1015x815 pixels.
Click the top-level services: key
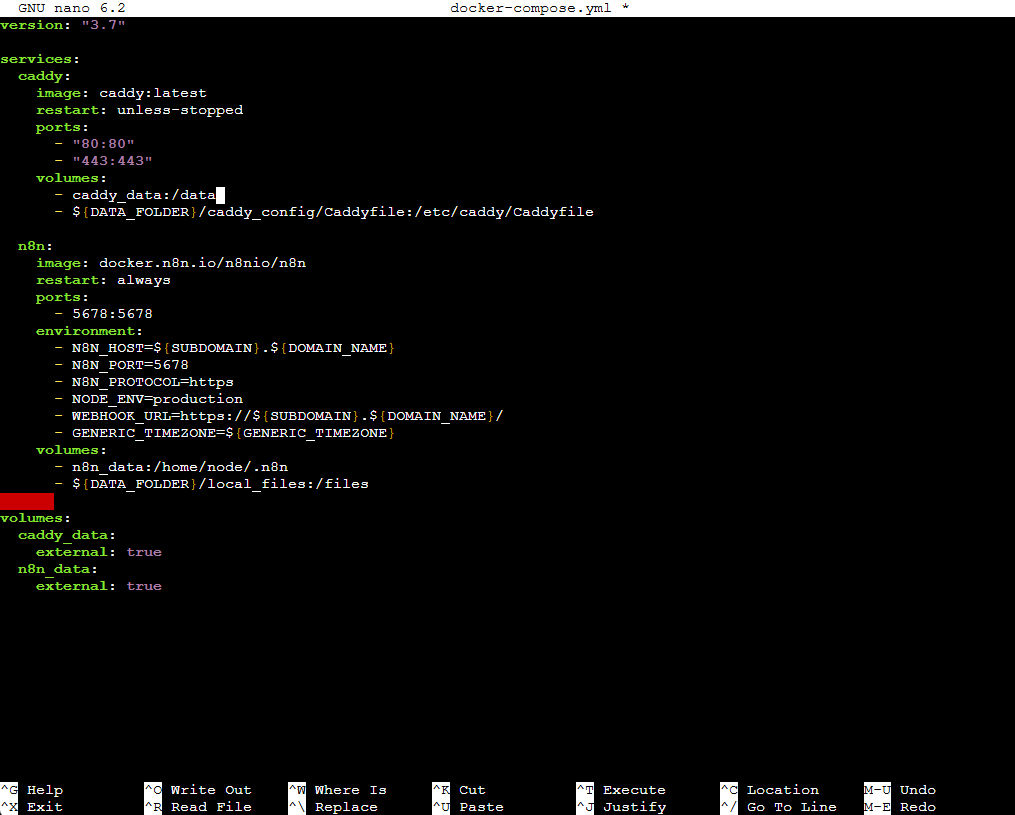coord(40,59)
